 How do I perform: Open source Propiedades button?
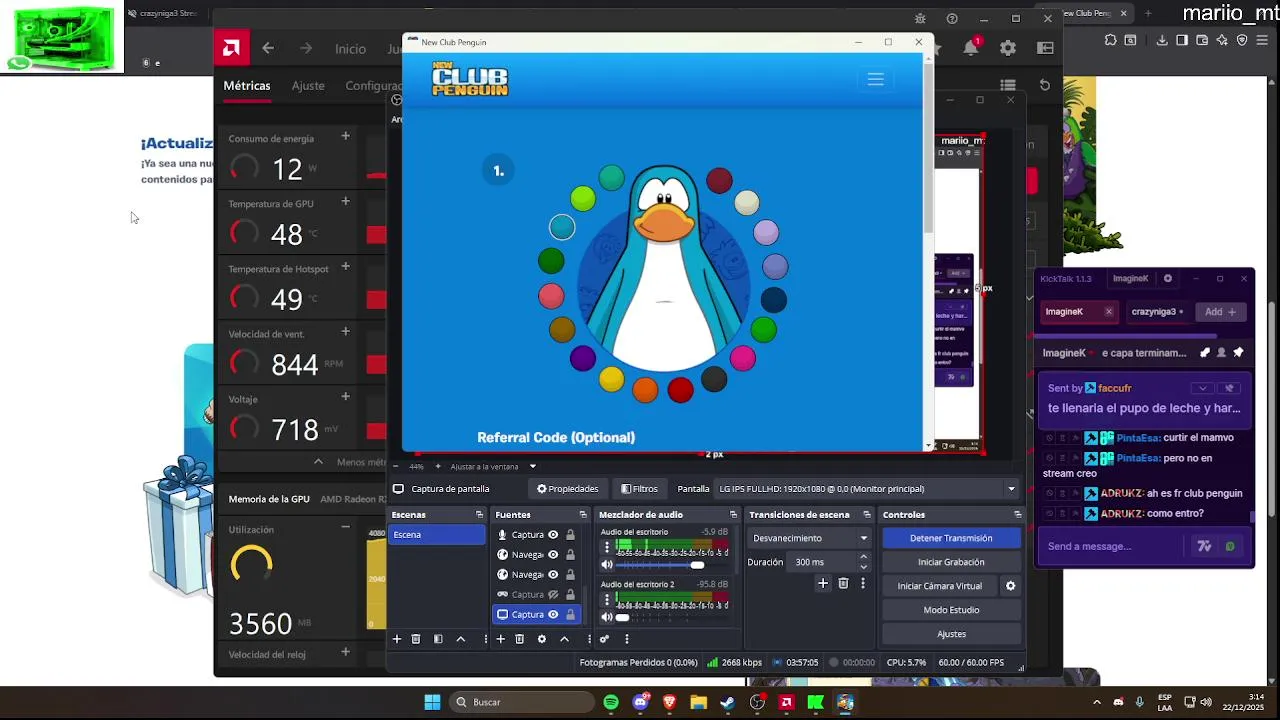click(568, 489)
